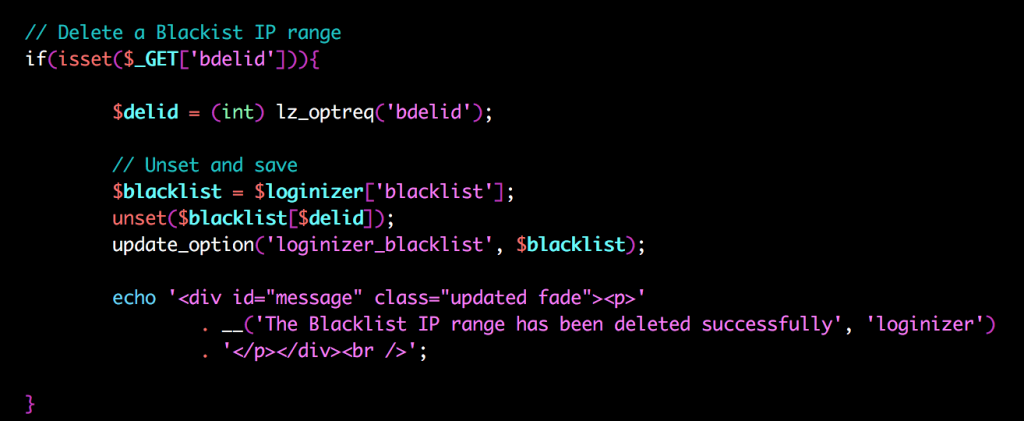
Task: Click the 'loginizer_blacklist' option string
Action: 379,245
